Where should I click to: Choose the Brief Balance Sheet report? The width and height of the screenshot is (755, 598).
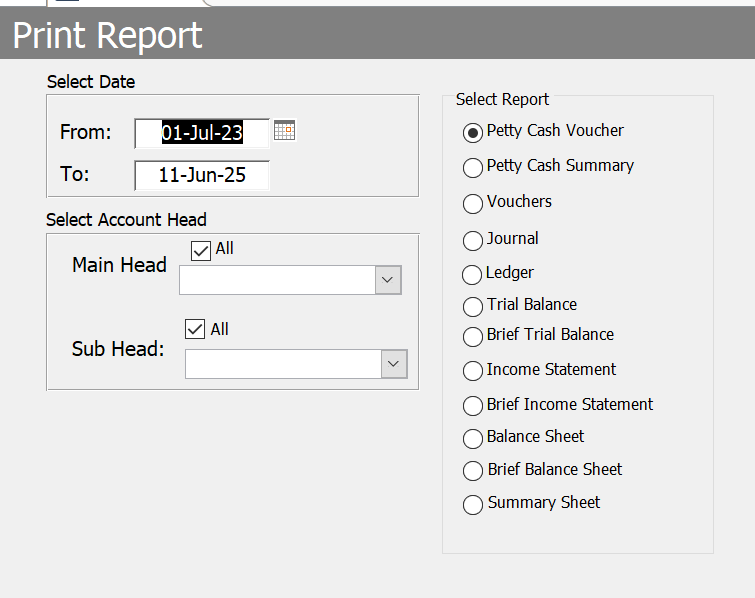point(473,472)
